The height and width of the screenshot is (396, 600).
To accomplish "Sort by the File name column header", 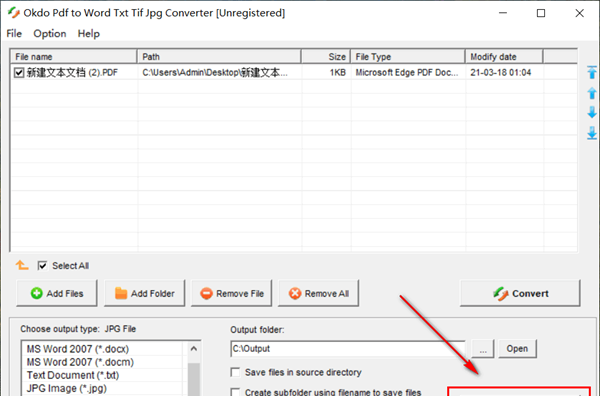I will coord(73,57).
